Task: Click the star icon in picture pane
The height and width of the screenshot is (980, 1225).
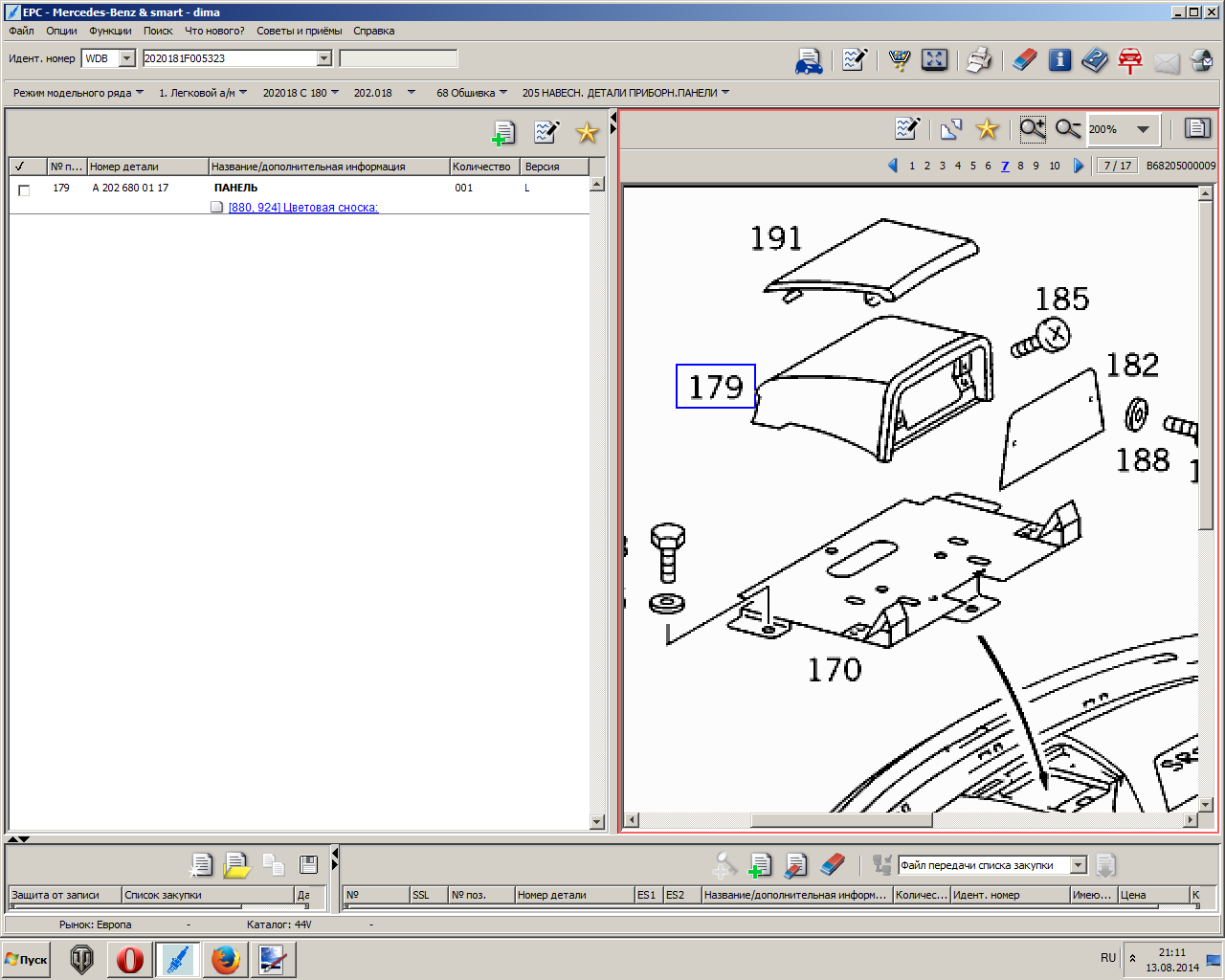Action: point(987,128)
